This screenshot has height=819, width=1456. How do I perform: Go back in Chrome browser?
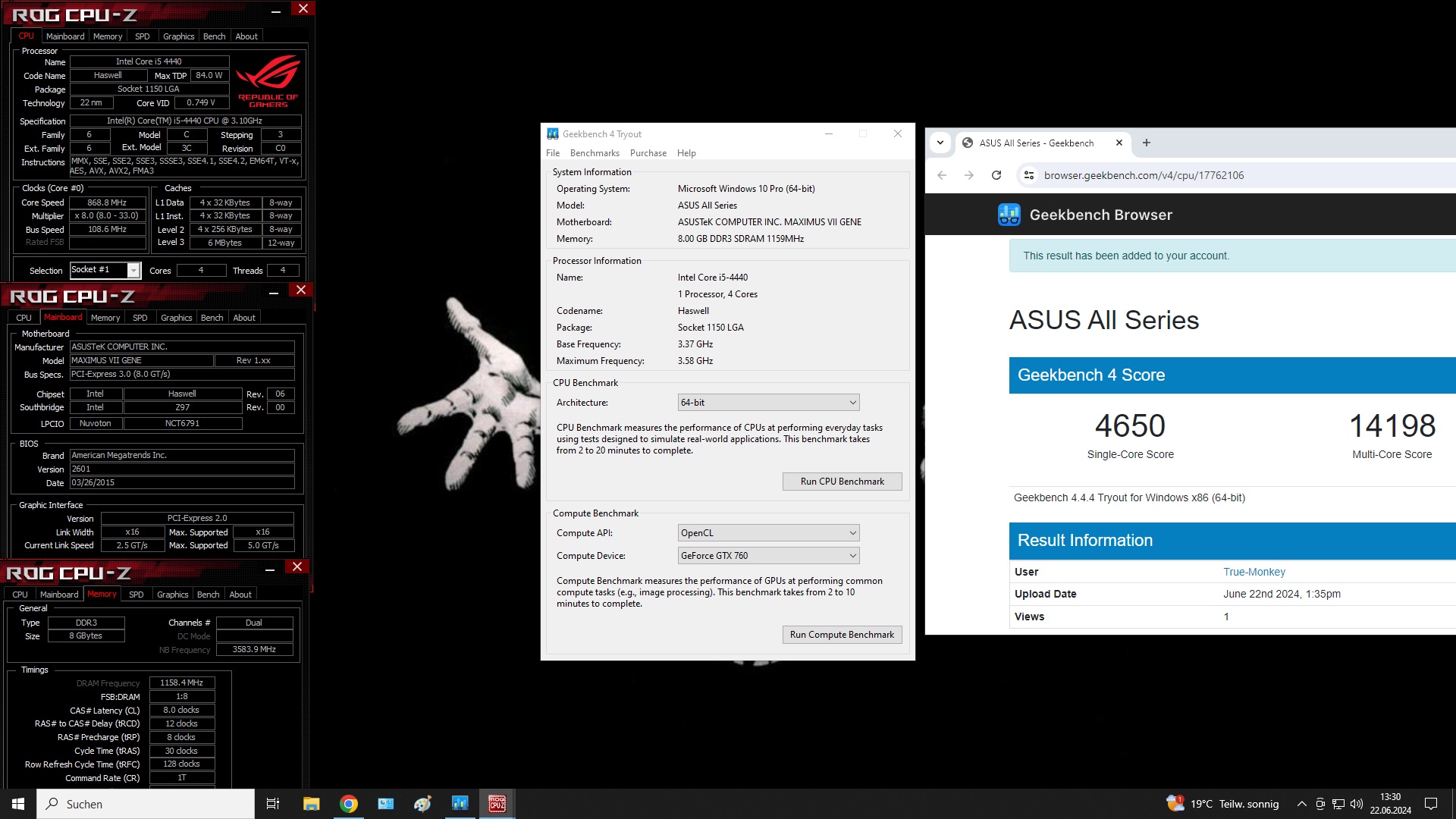tap(942, 175)
